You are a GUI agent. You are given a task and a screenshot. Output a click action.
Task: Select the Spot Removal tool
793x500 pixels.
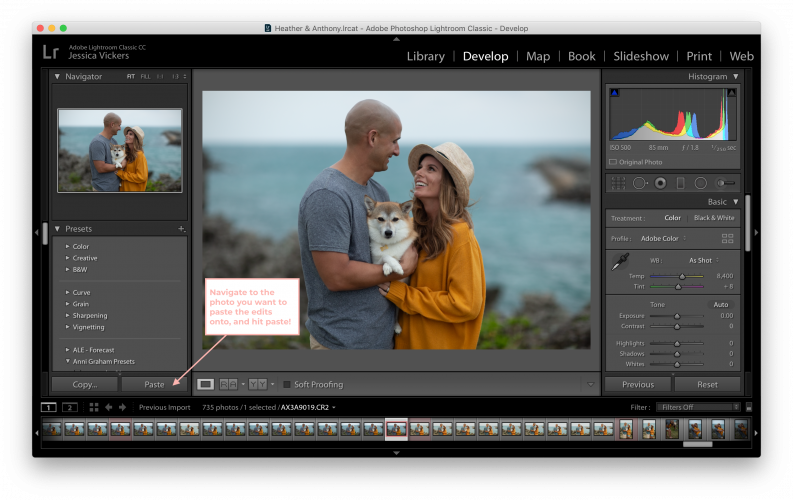click(x=639, y=183)
